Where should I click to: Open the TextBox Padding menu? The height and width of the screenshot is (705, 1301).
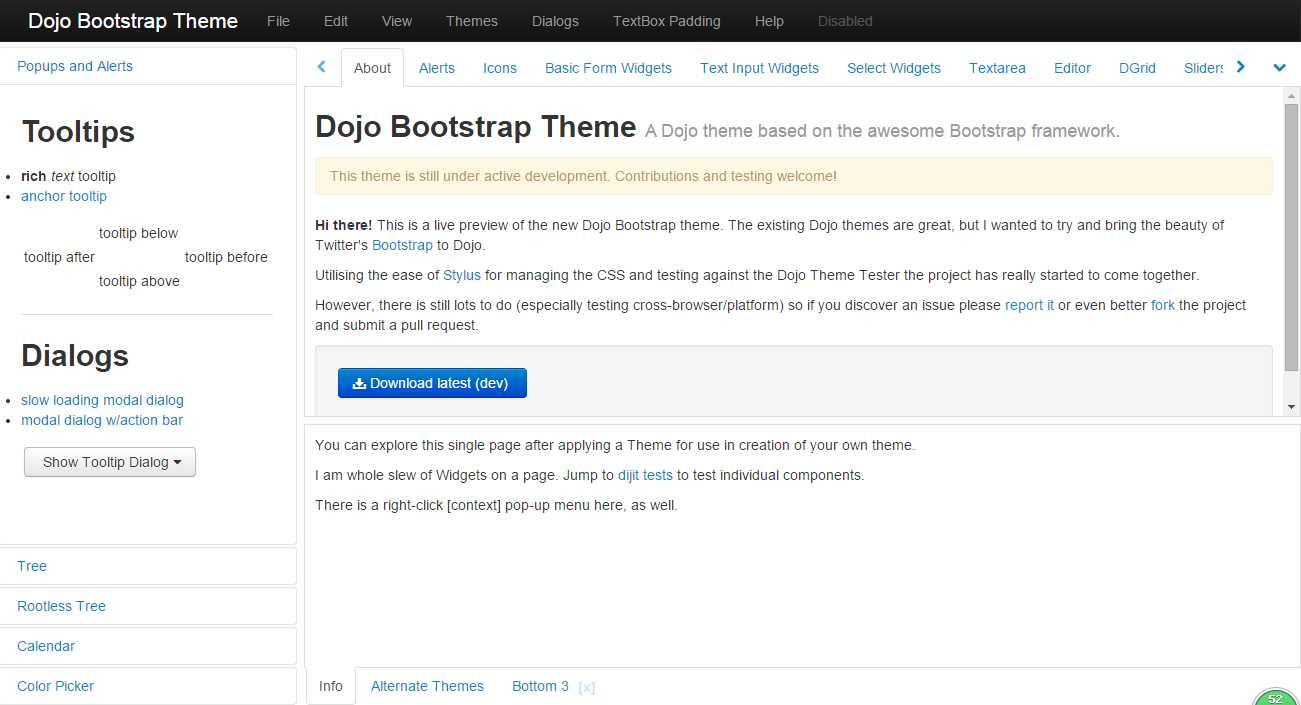[x=667, y=21]
